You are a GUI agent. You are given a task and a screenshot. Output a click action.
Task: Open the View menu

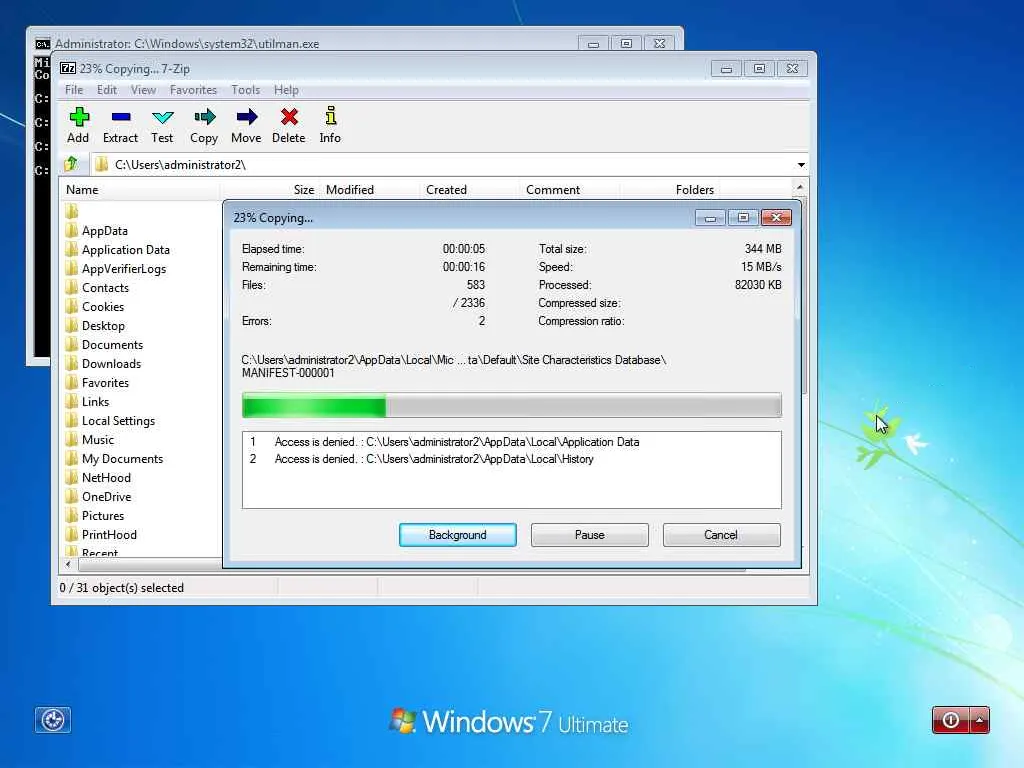(143, 90)
